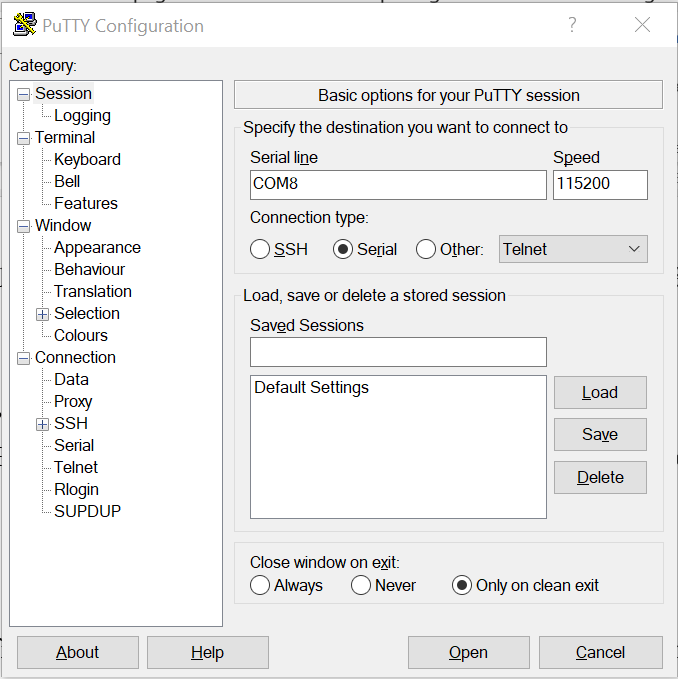Open the Features settings category

86,204
